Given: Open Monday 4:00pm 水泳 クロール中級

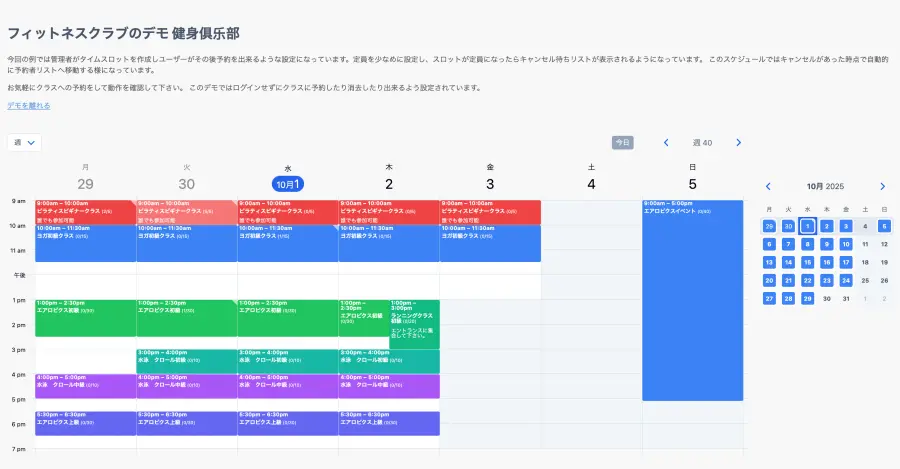Looking at the screenshot, I should tap(85, 386).
